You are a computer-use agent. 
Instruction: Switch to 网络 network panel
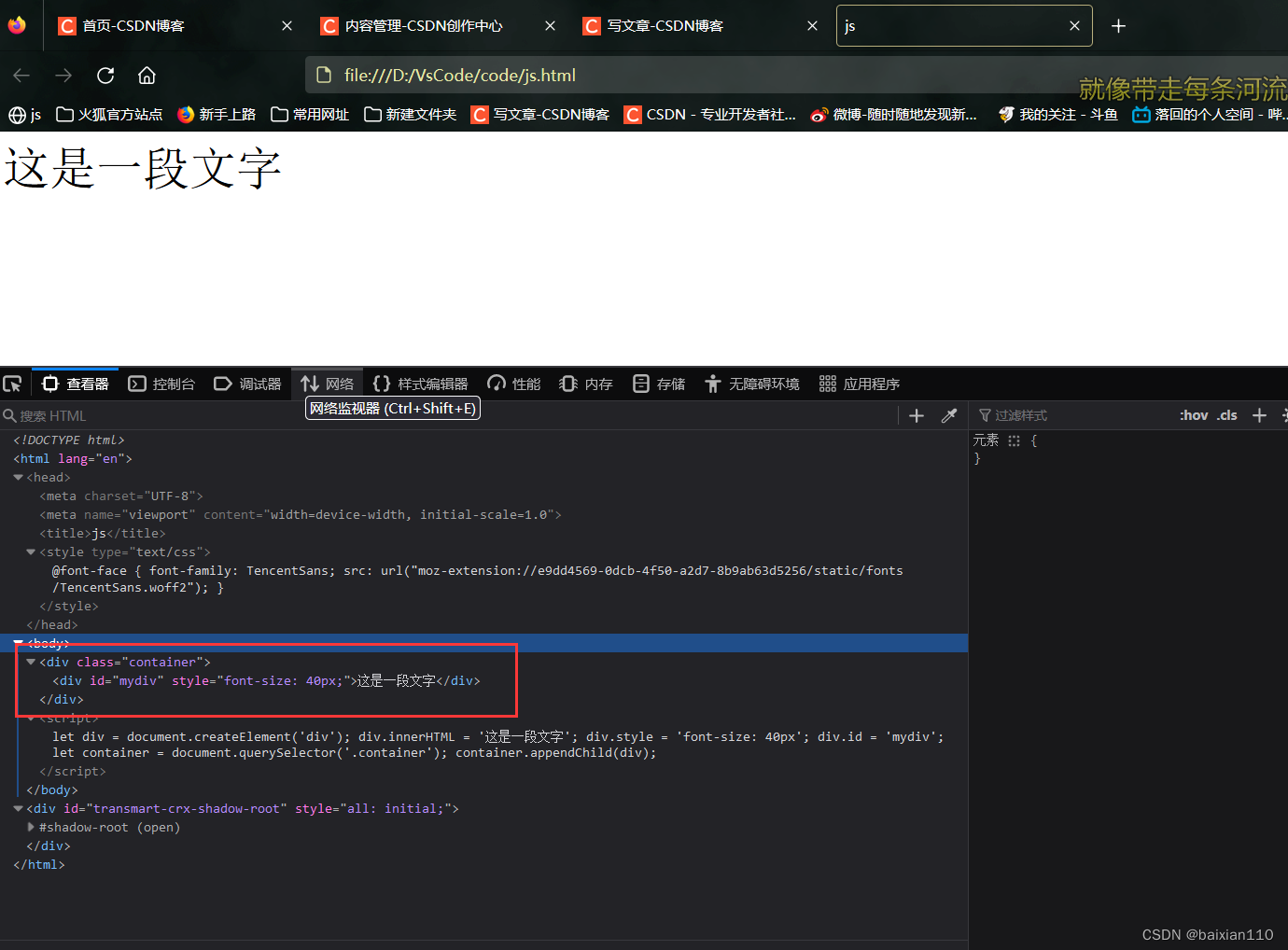click(x=328, y=384)
